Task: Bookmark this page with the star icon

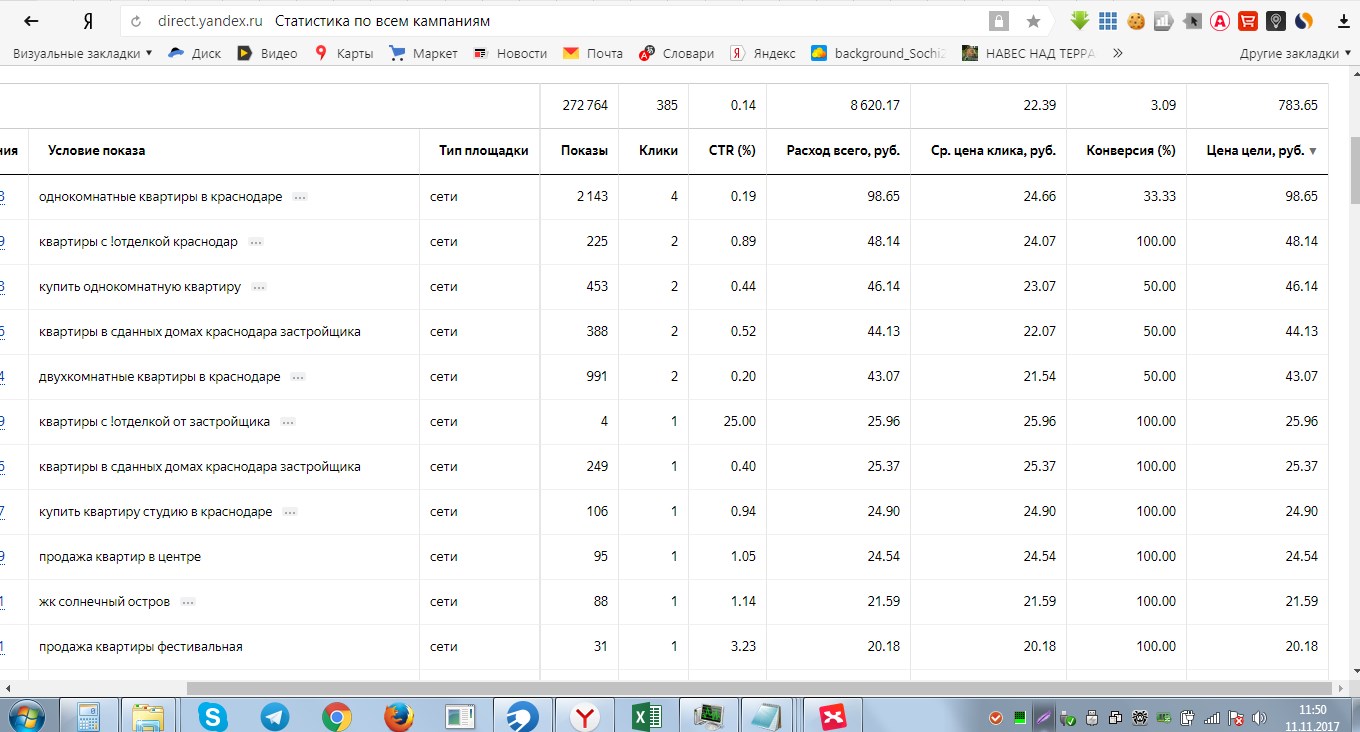Action: (x=1033, y=21)
